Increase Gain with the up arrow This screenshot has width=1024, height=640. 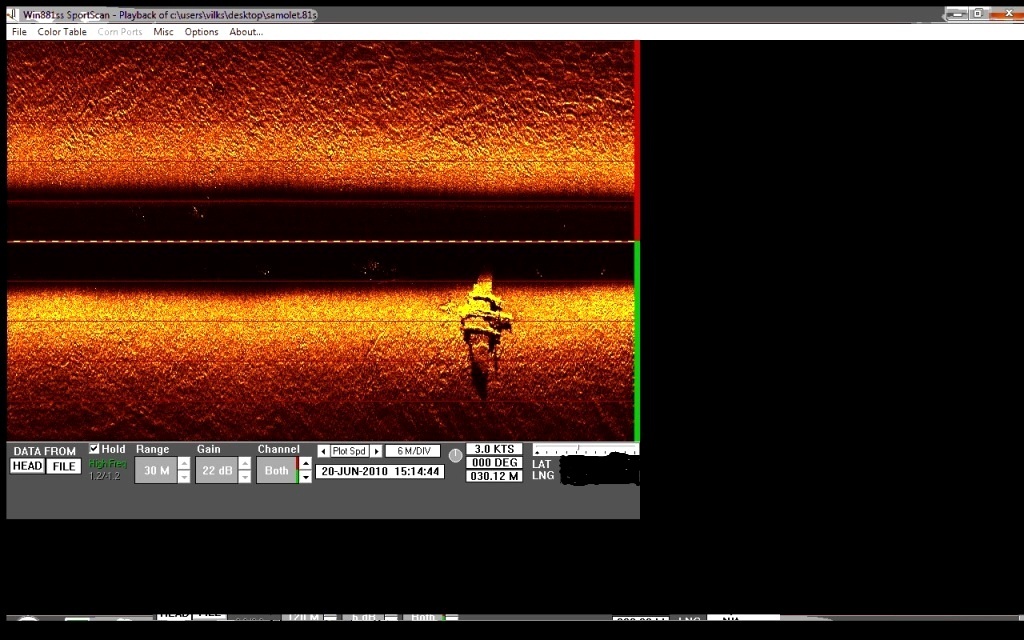(245, 464)
